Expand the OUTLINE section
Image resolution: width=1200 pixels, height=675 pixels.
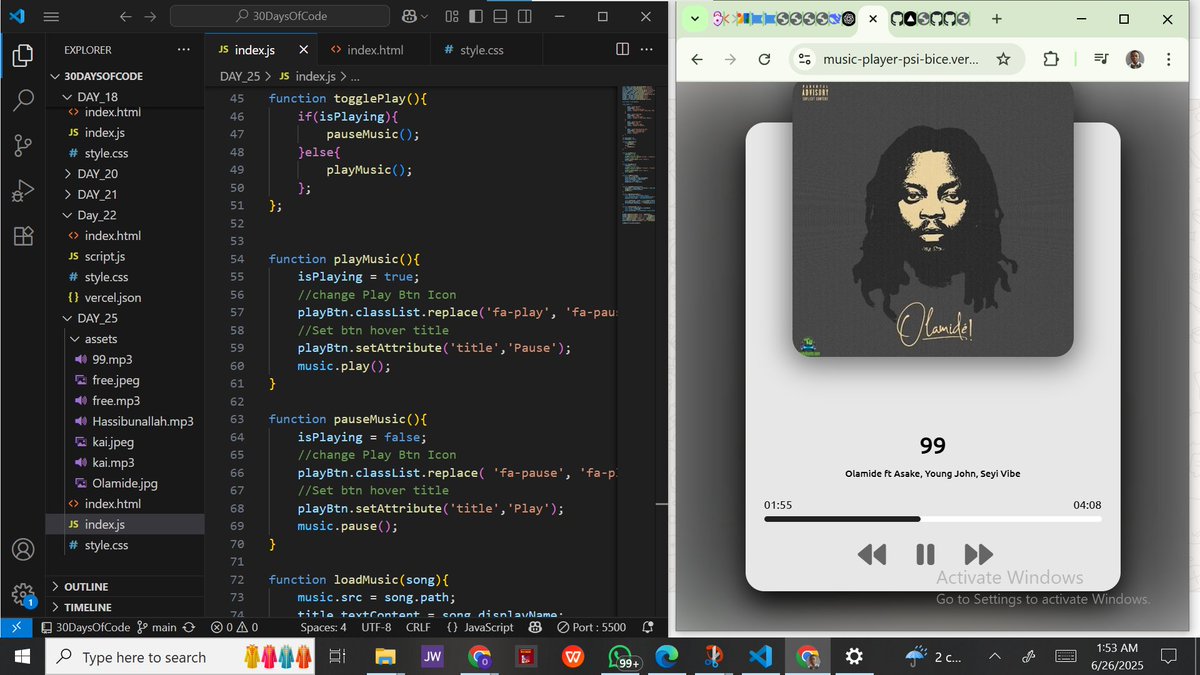(x=125, y=586)
